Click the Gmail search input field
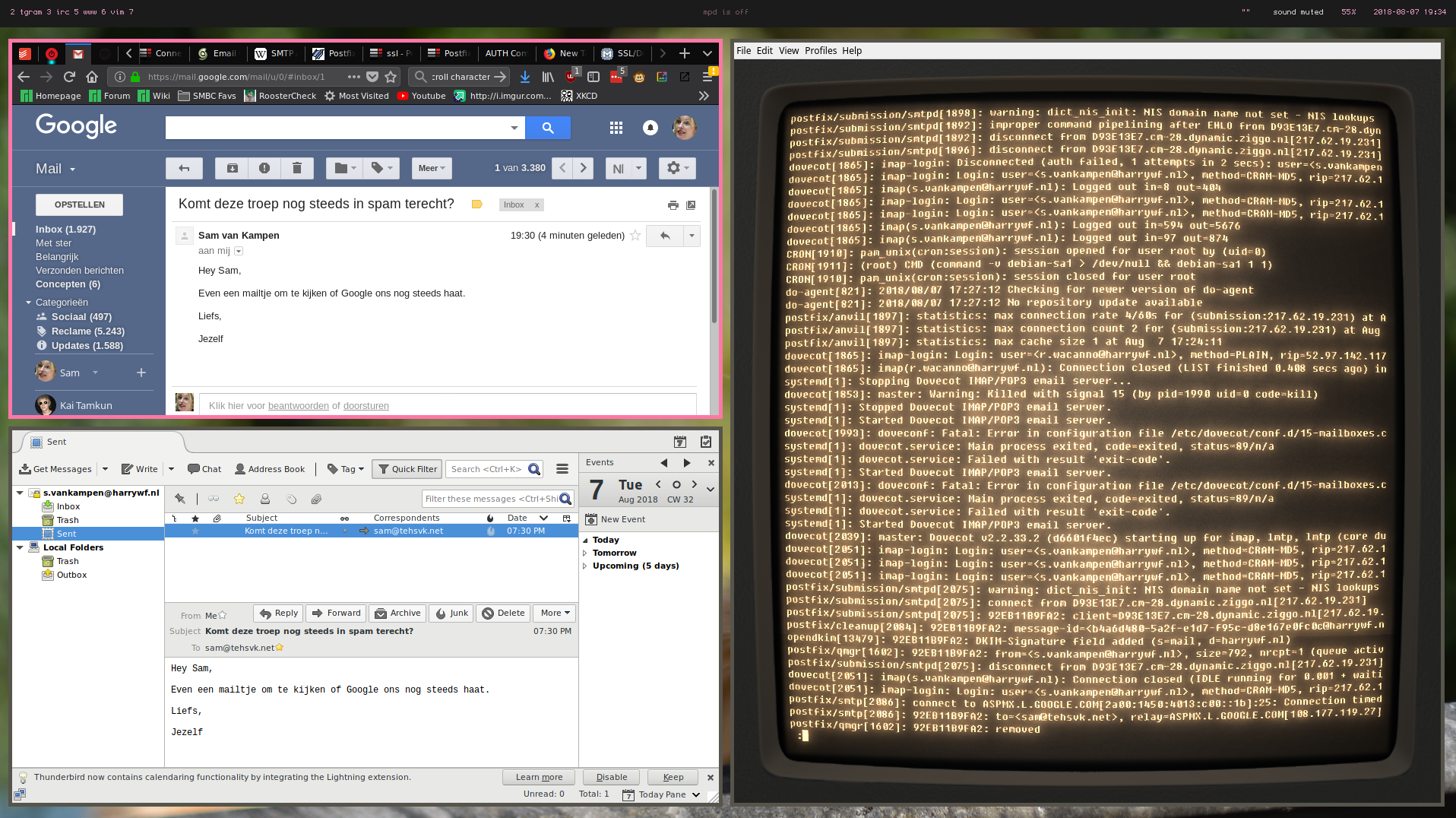 (336, 128)
